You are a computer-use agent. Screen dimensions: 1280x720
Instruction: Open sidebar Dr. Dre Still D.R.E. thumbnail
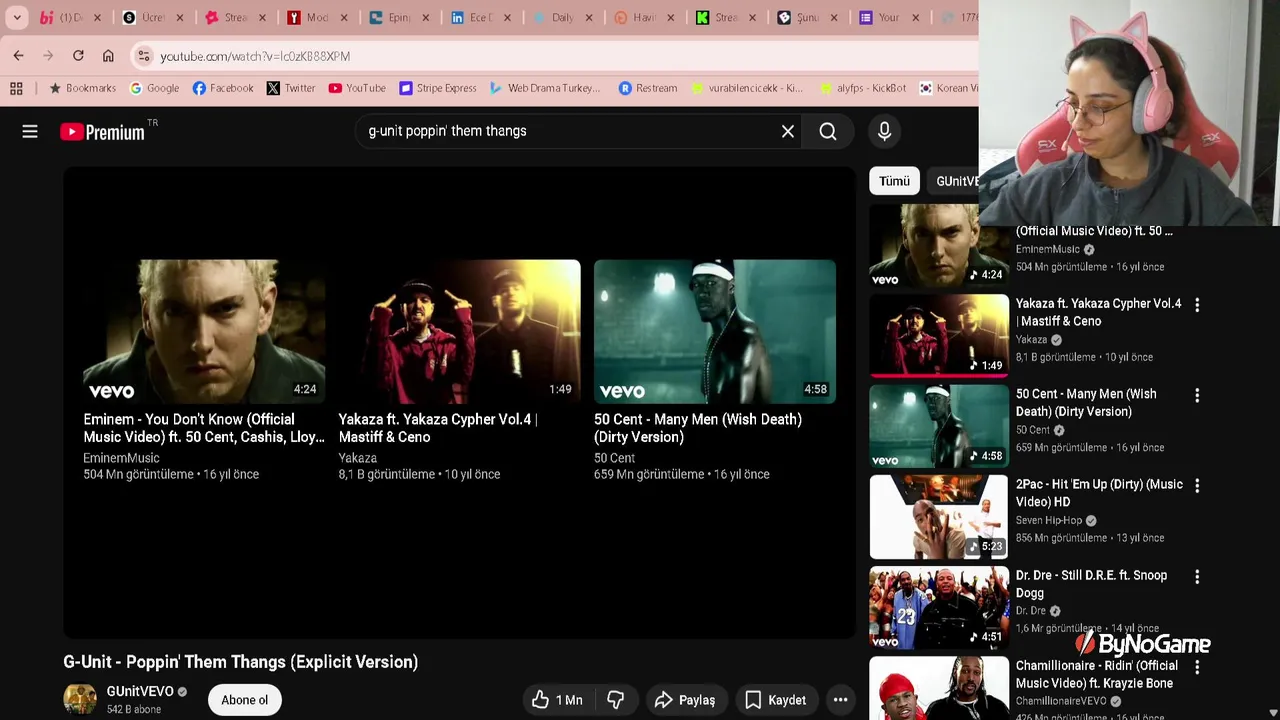coord(939,607)
